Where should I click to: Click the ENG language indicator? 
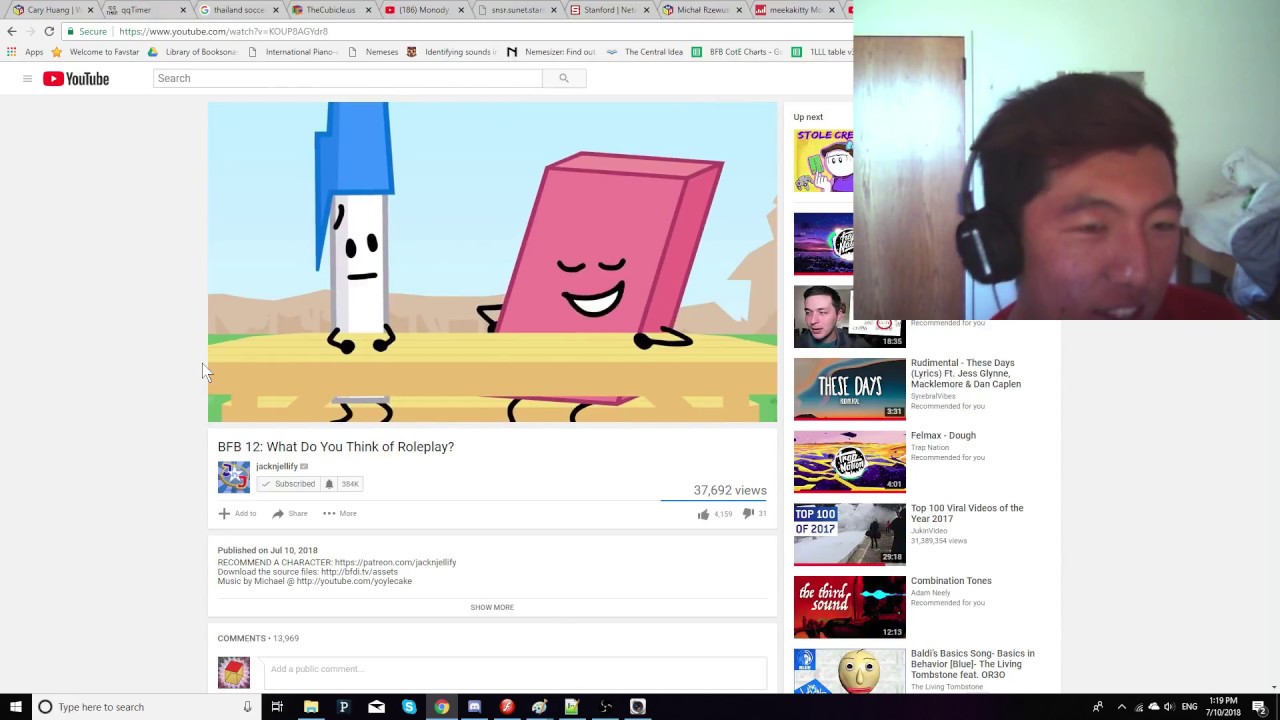pyautogui.click(x=1189, y=707)
